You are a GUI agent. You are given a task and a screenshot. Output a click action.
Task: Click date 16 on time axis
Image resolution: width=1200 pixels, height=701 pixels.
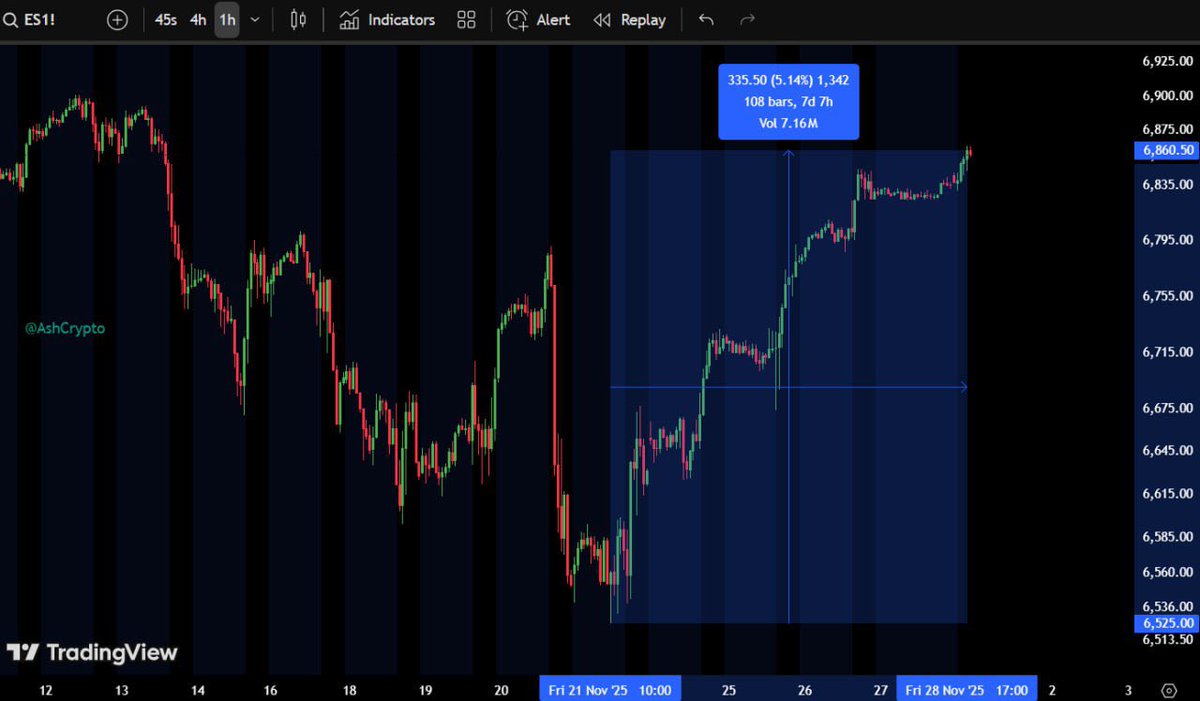pyautogui.click(x=271, y=690)
